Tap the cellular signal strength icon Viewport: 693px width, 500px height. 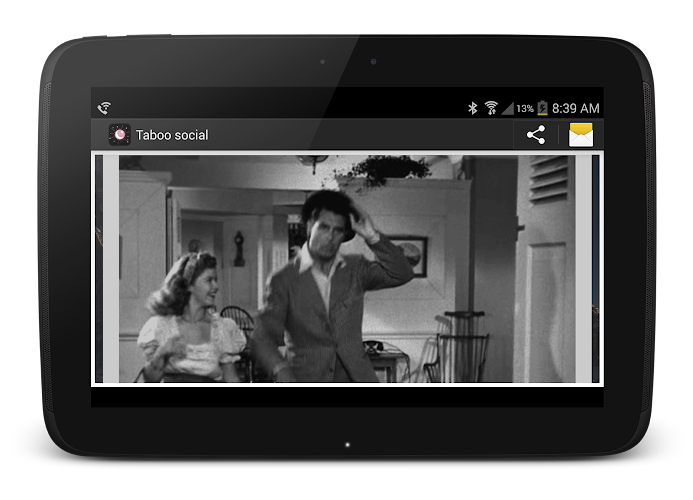pos(507,108)
